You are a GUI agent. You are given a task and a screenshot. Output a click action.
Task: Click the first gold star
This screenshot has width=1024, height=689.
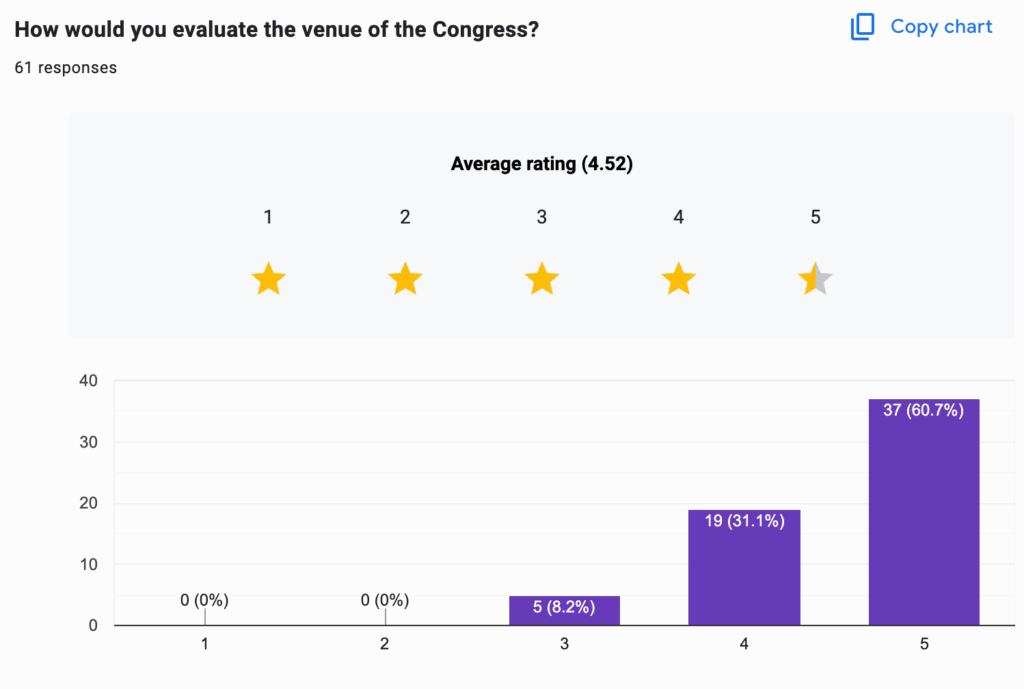click(268, 279)
